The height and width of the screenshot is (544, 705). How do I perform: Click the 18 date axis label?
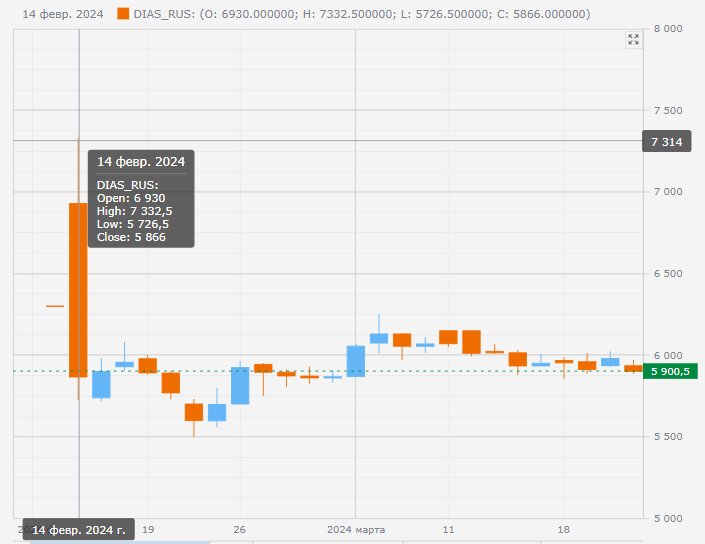[x=564, y=529]
